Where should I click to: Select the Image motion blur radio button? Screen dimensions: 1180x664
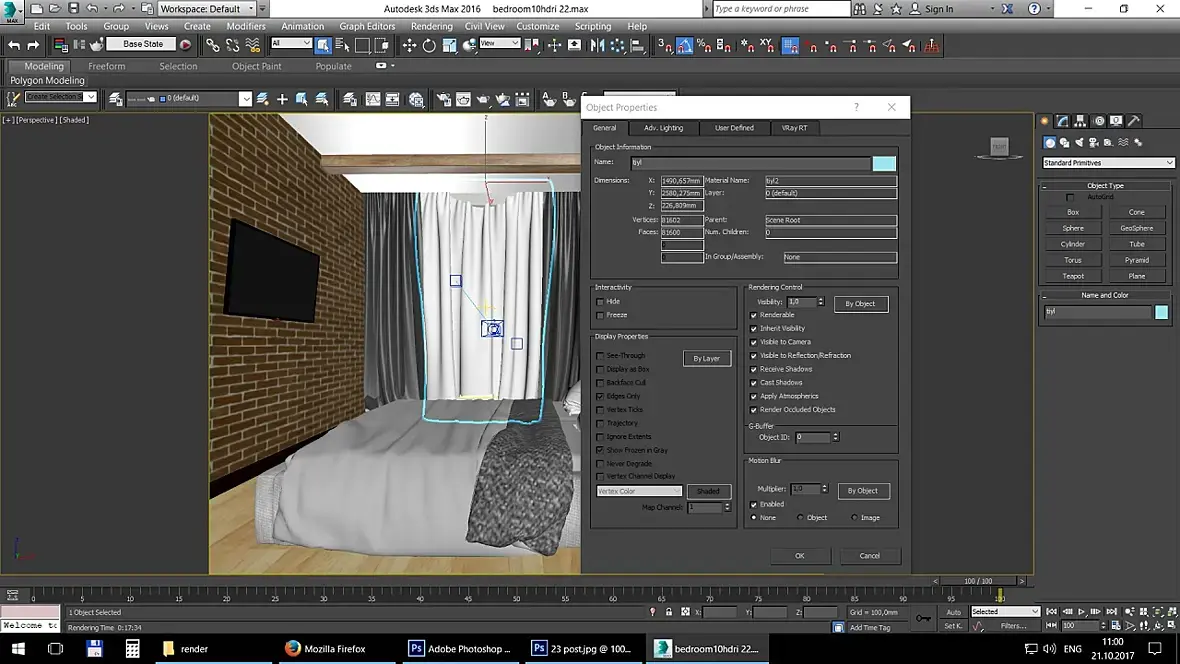tap(854, 518)
